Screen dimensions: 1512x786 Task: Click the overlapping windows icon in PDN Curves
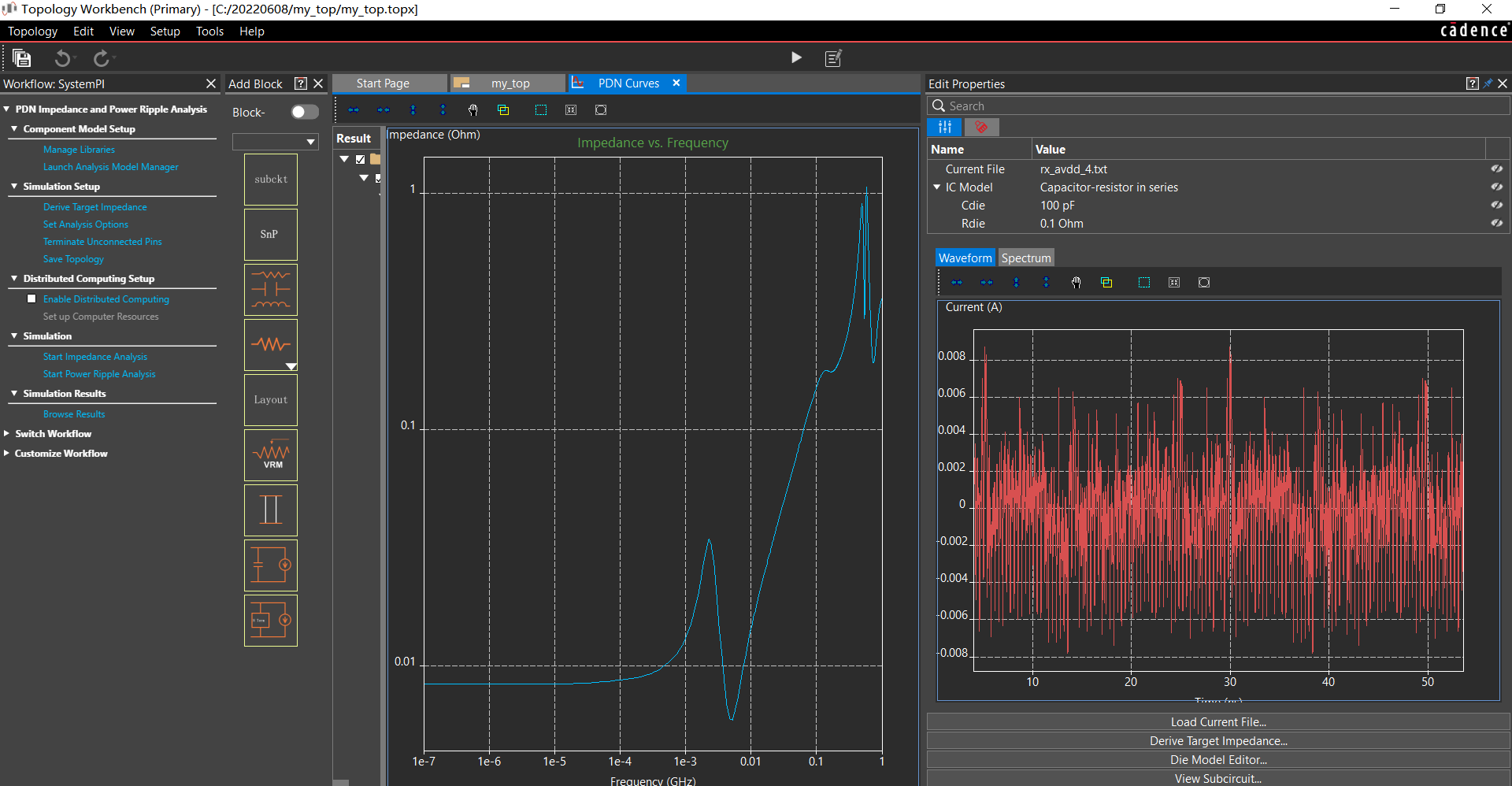coord(503,110)
